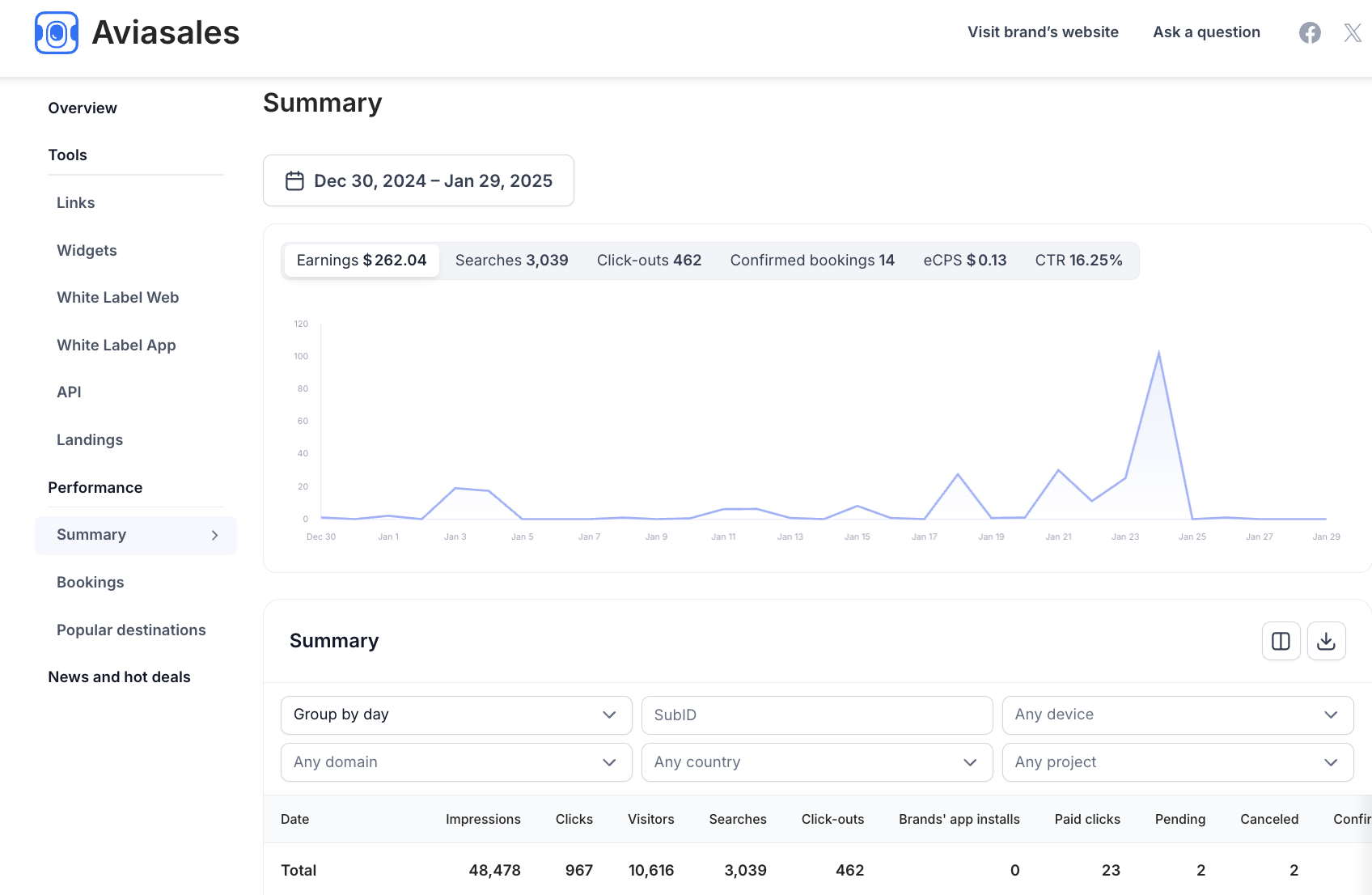Open the Group by day dropdown

[x=456, y=715]
